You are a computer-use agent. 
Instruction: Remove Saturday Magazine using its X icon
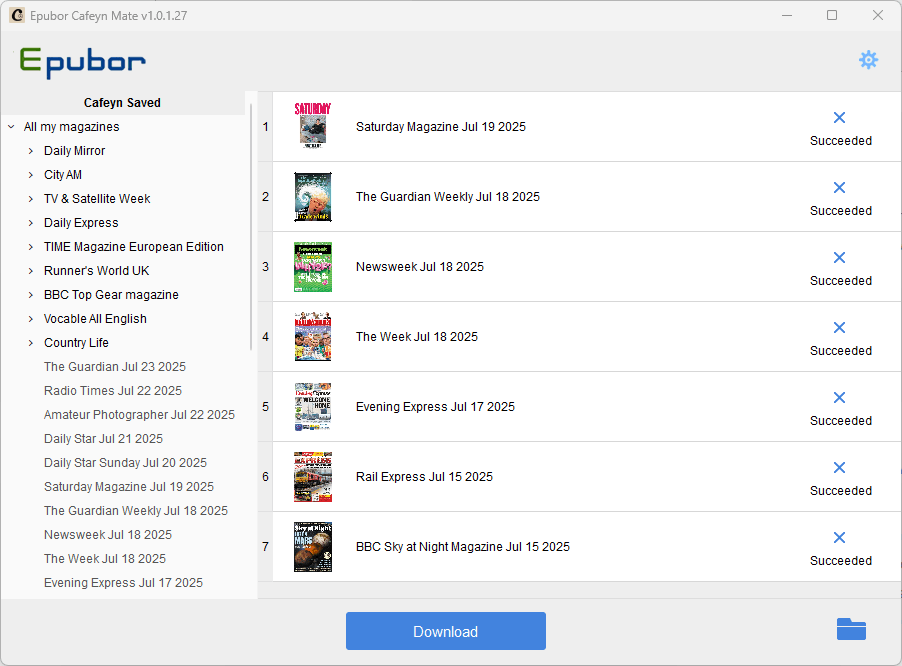[838, 118]
